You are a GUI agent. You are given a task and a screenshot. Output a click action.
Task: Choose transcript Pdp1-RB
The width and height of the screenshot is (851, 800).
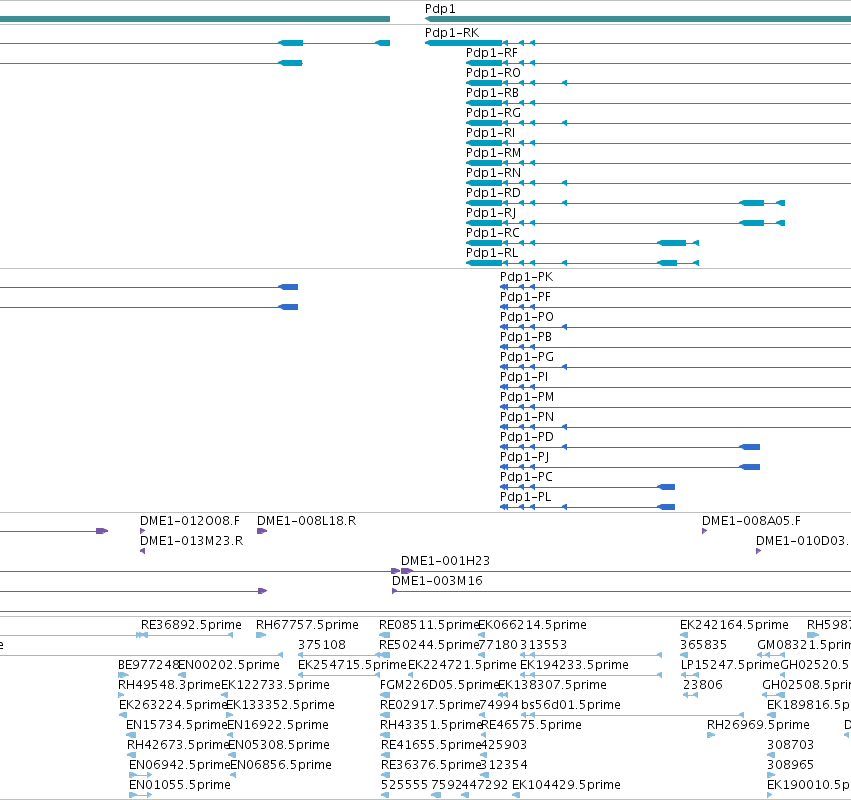[x=492, y=93]
